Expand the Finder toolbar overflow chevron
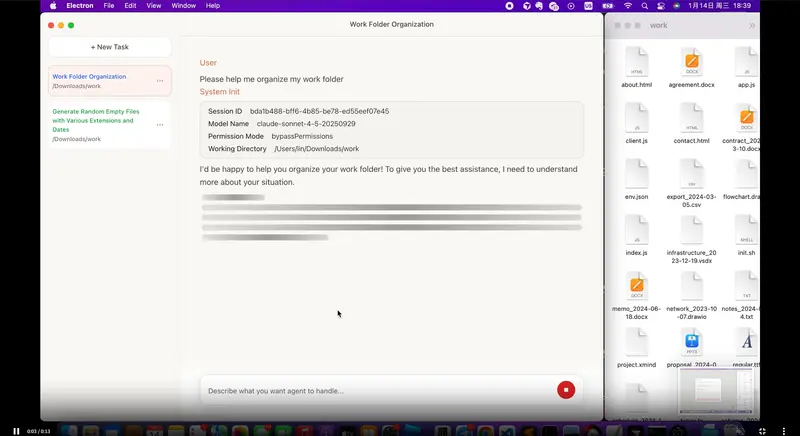 coord(752,25)
